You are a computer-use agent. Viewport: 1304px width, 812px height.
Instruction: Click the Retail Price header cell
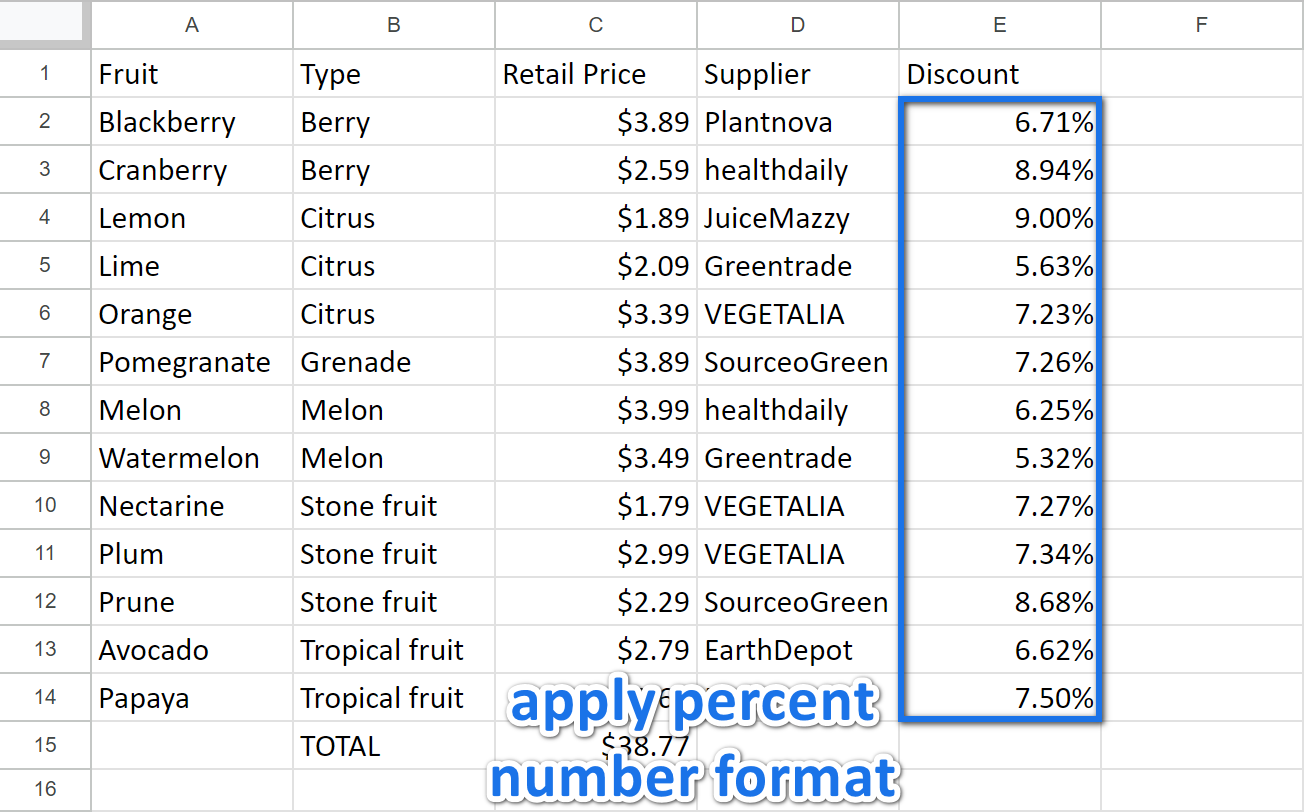point(596,74)
